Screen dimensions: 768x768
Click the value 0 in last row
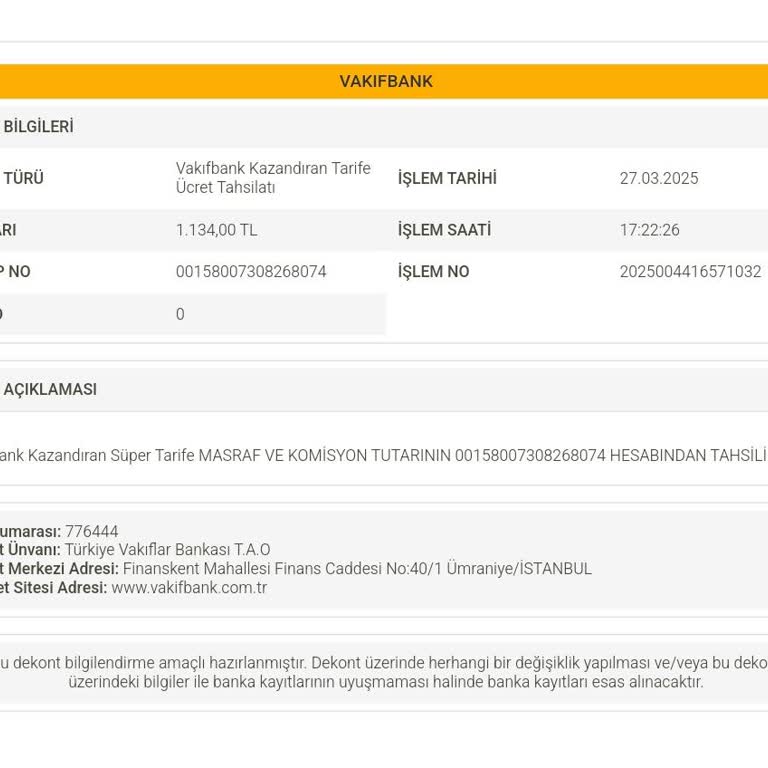(x=180, y=314)
